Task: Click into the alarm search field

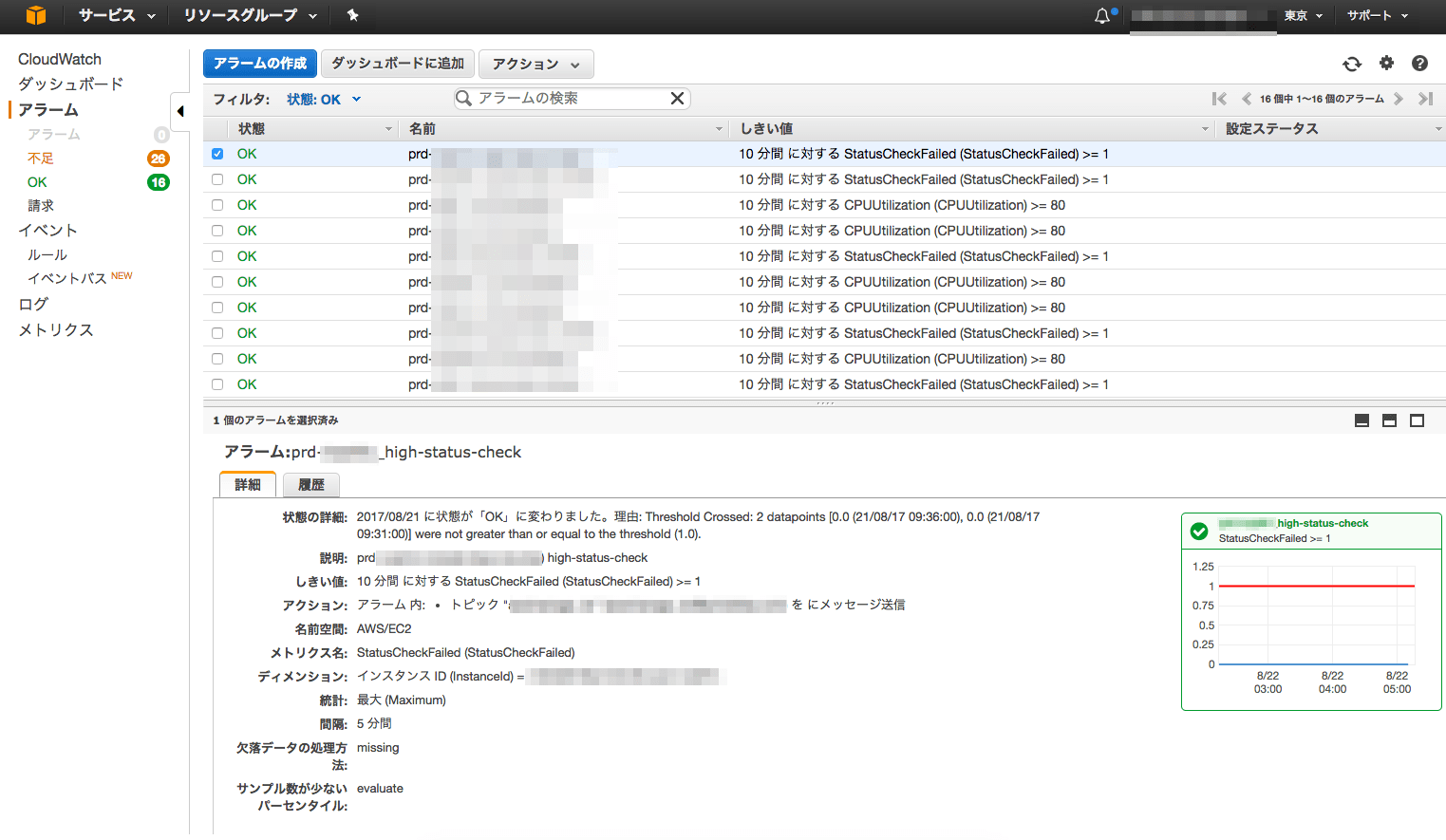Action: [x=568, y=99]
